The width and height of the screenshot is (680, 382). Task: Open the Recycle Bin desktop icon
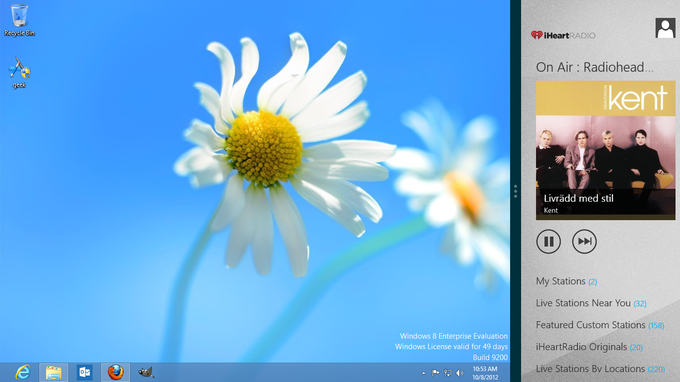pyautogui.click(x=19, y=20)
